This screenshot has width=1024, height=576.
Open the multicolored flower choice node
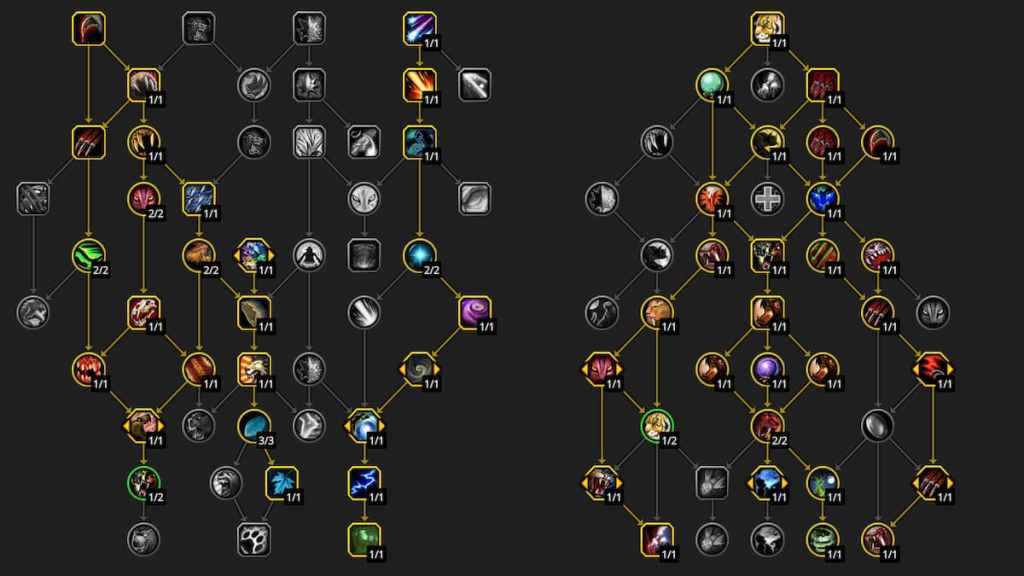254,255
